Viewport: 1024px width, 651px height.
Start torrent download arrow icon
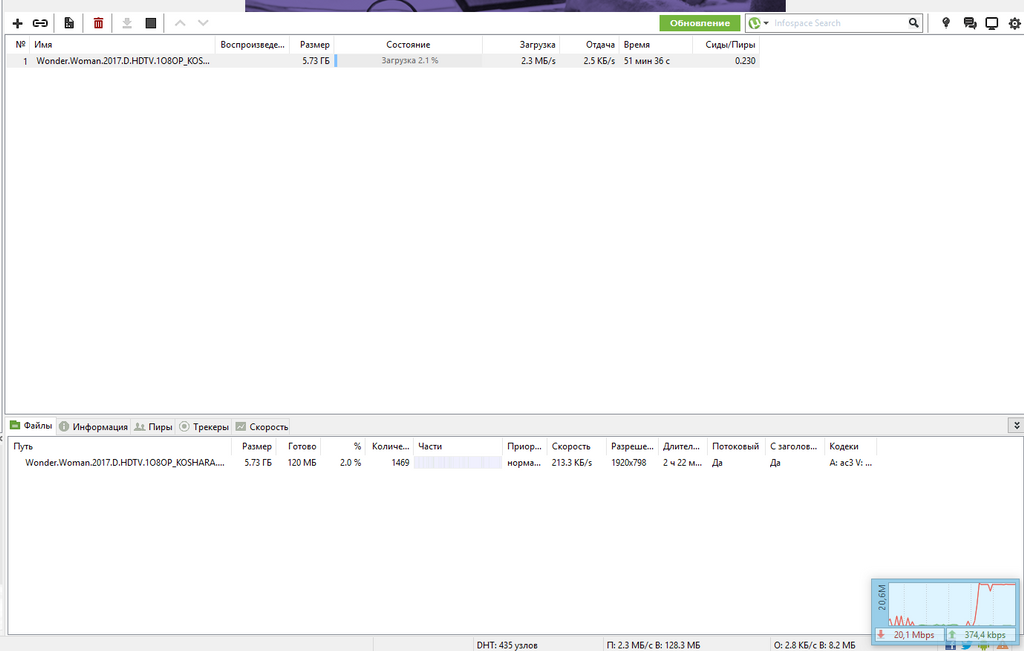[x=127, y=23]
